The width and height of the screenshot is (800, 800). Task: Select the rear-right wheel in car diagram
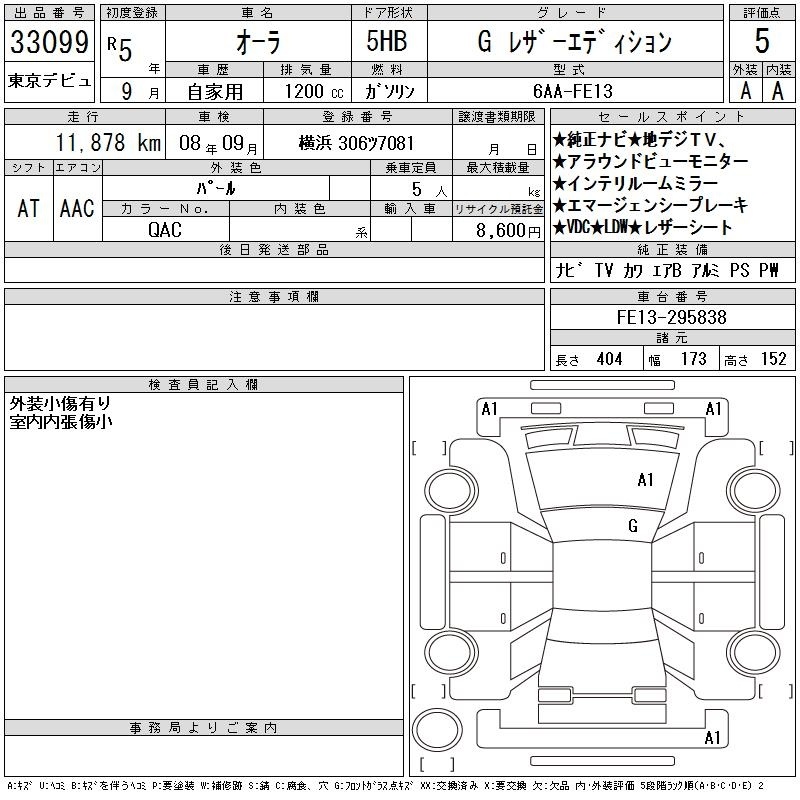(x=753, y=652)
